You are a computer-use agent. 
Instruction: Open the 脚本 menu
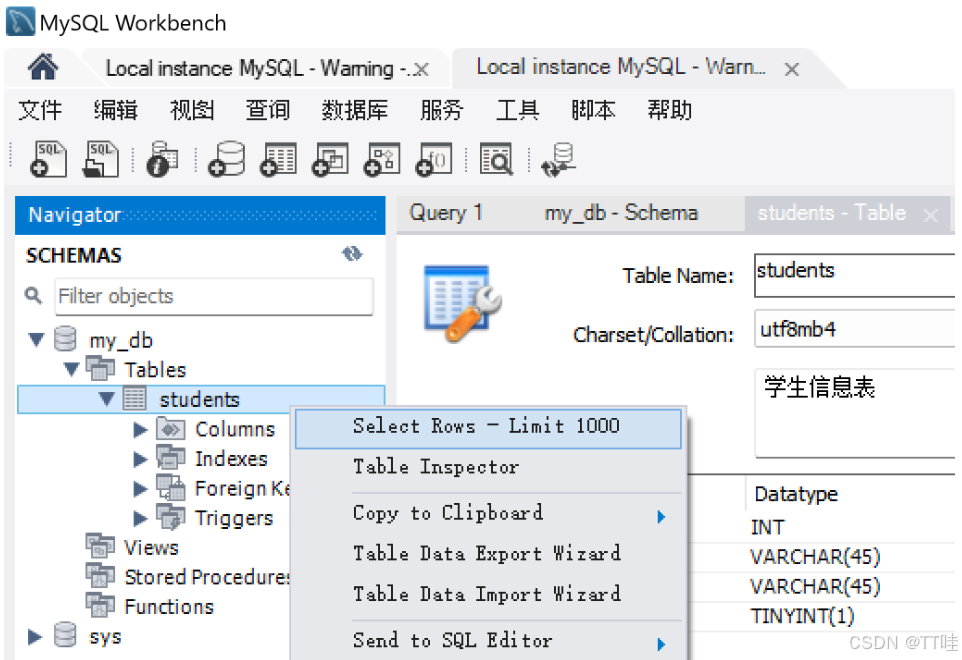tap(593, 110)
